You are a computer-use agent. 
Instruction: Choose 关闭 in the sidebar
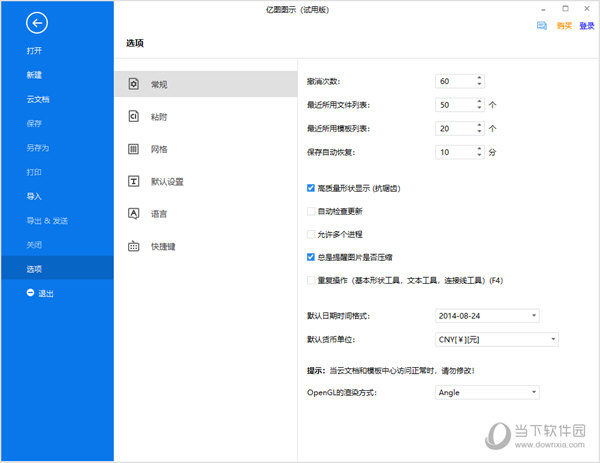pyautogui.click(x=34, y=245)
